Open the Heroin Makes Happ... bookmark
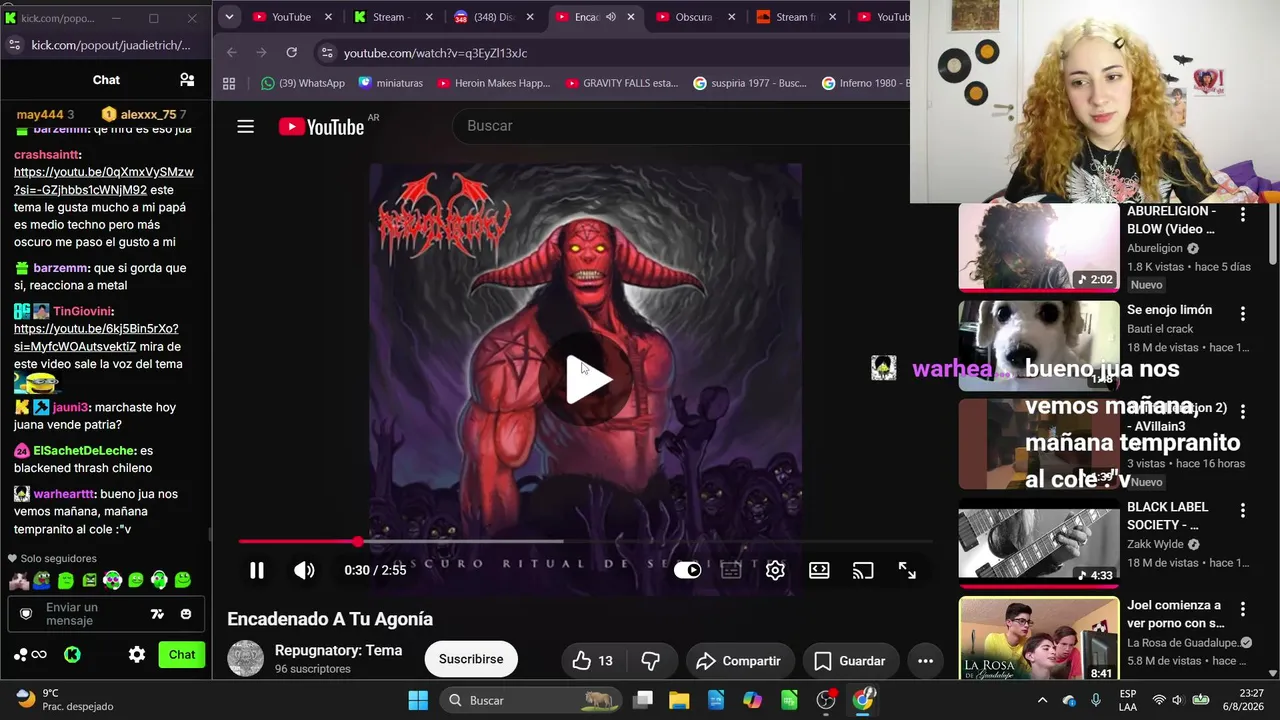This screenshot has height=720, width=1280. click(494, 83)
